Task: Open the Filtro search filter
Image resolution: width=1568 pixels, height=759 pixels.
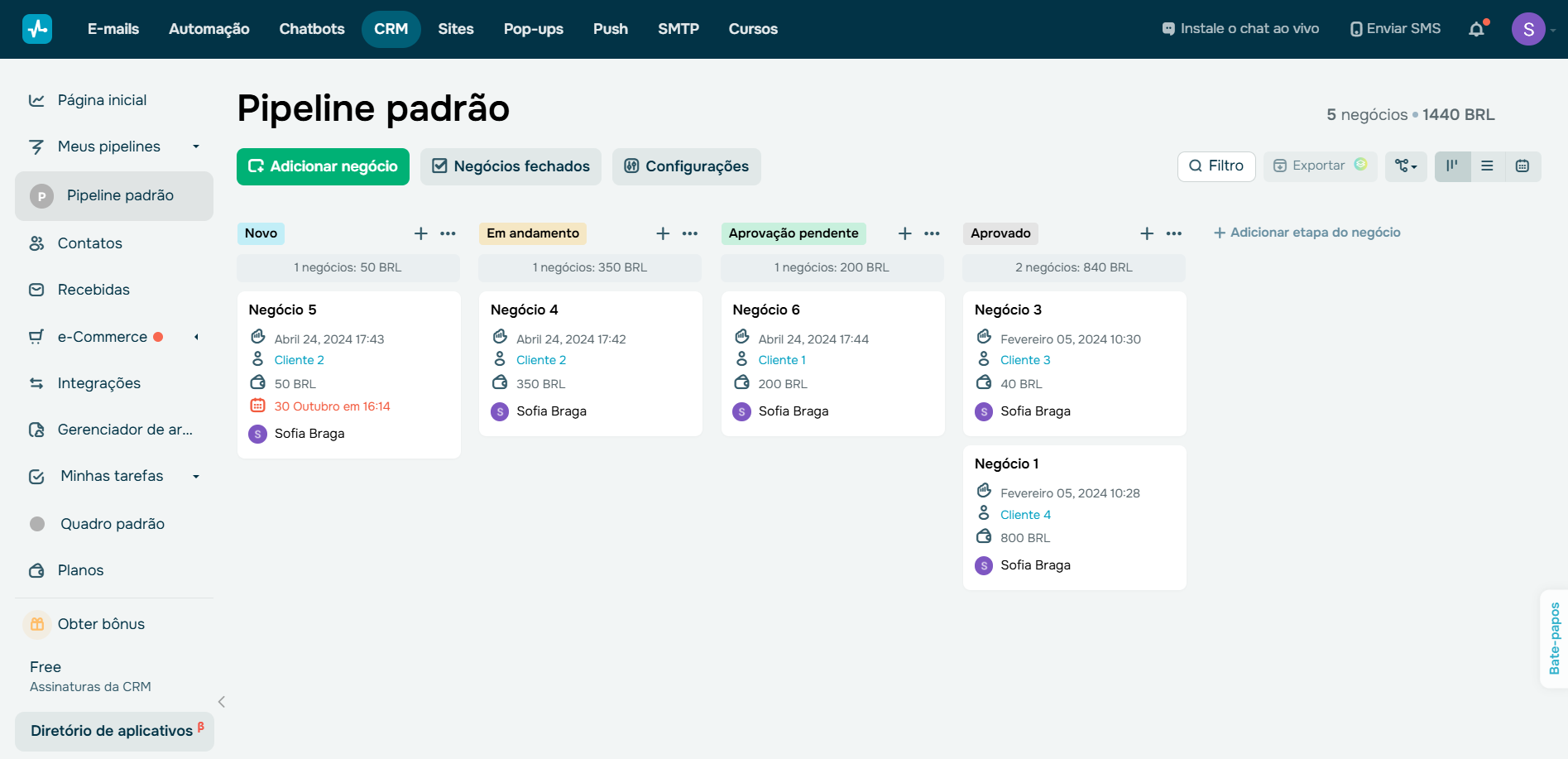Action: tap(1216, 166)
